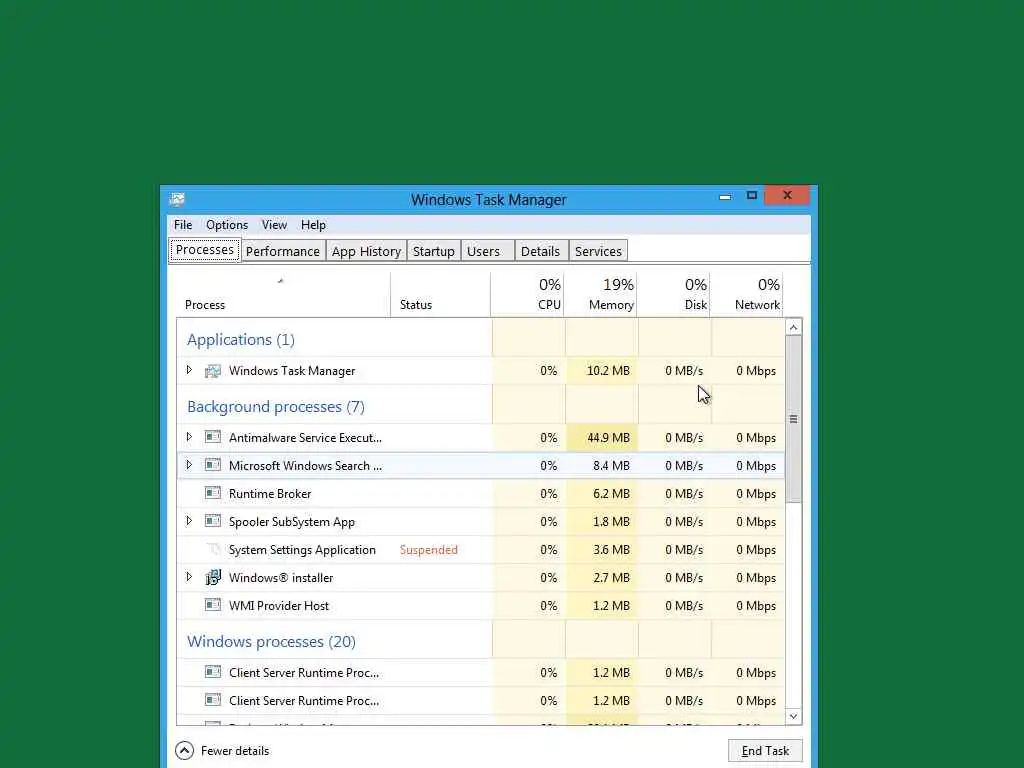Screen dimensions: 1024x768
Task: Click the scrollbar up arrow
Action: point(793,327)
